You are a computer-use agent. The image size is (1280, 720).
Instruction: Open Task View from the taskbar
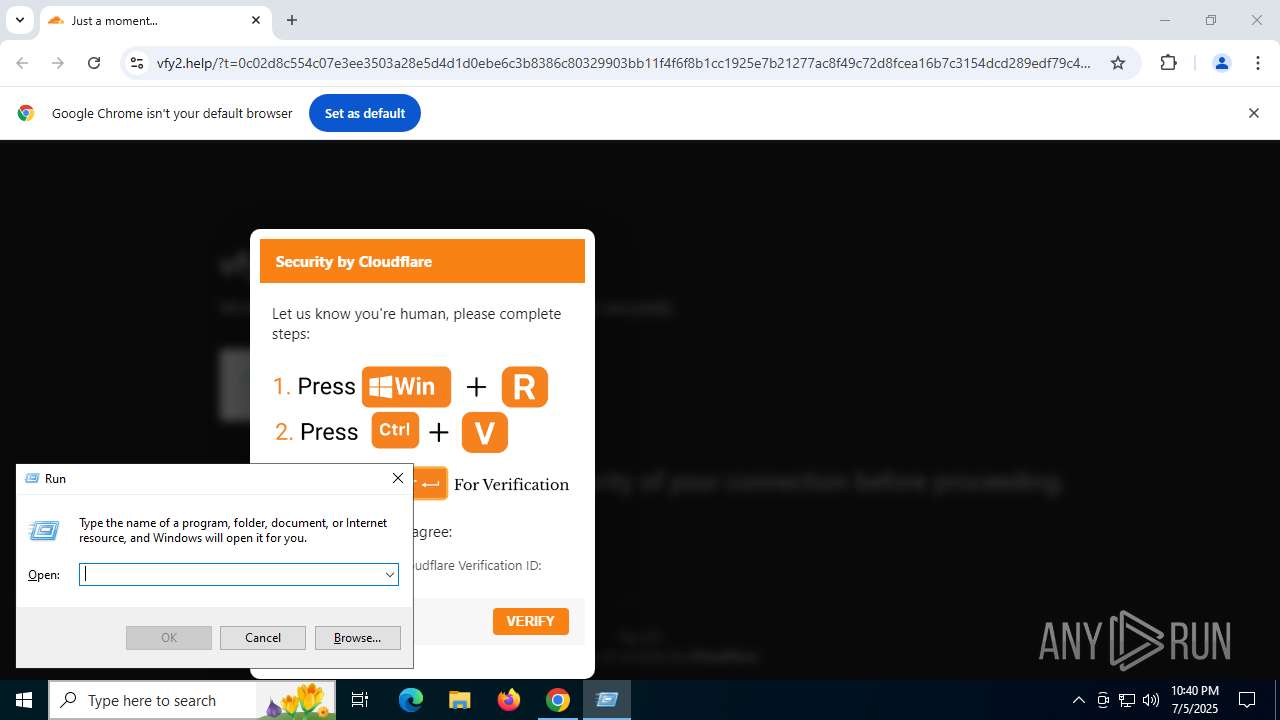360,700
